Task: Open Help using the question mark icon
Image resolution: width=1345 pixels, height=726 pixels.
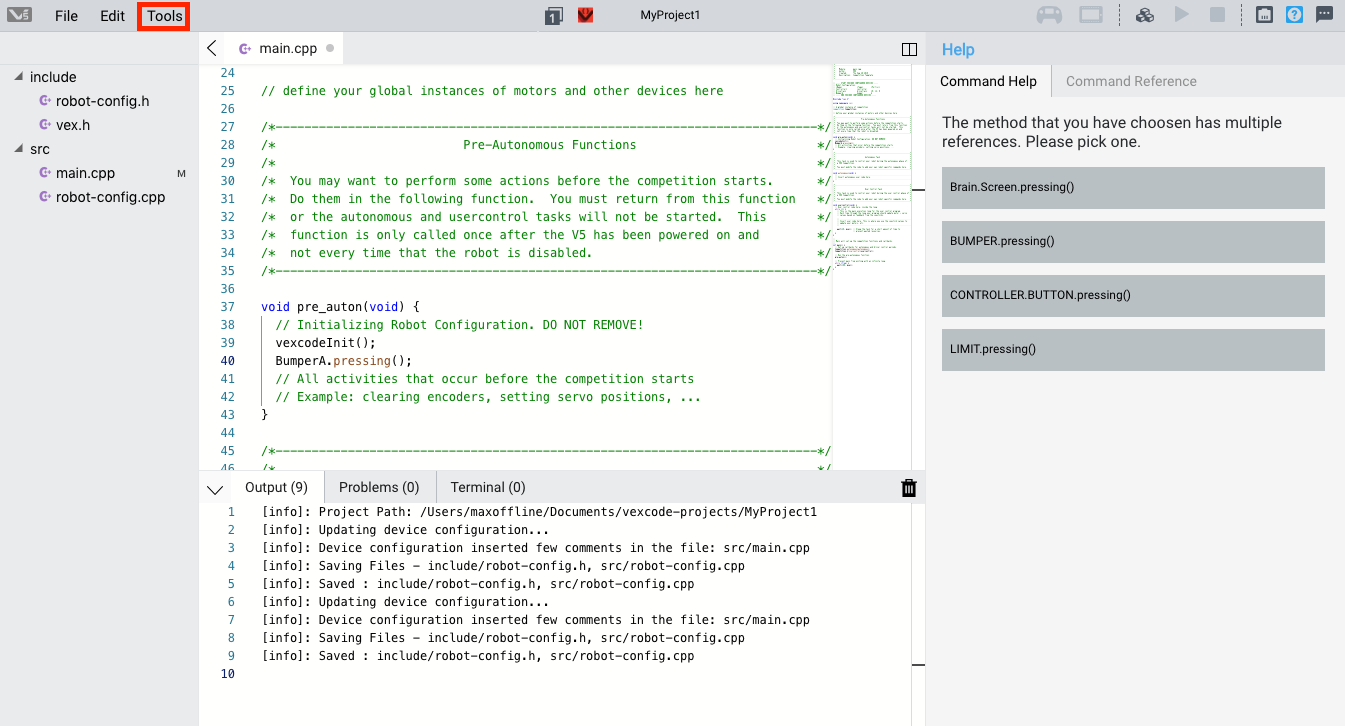Action: 1292,14
